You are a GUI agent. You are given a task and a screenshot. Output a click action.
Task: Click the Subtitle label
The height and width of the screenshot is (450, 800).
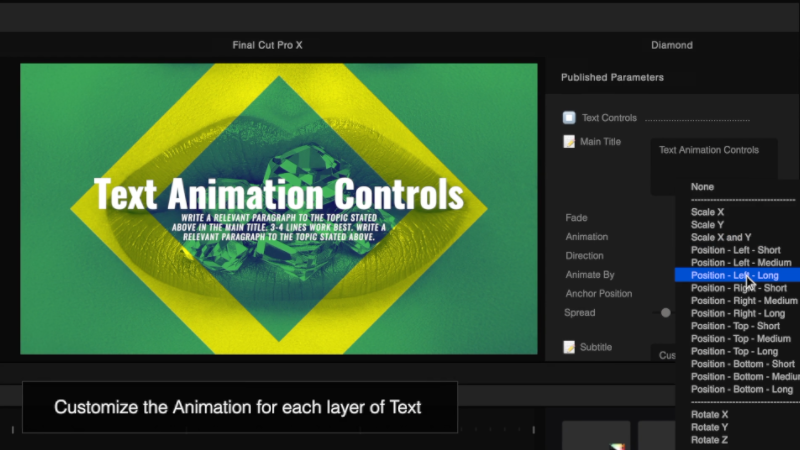(595, 347)
